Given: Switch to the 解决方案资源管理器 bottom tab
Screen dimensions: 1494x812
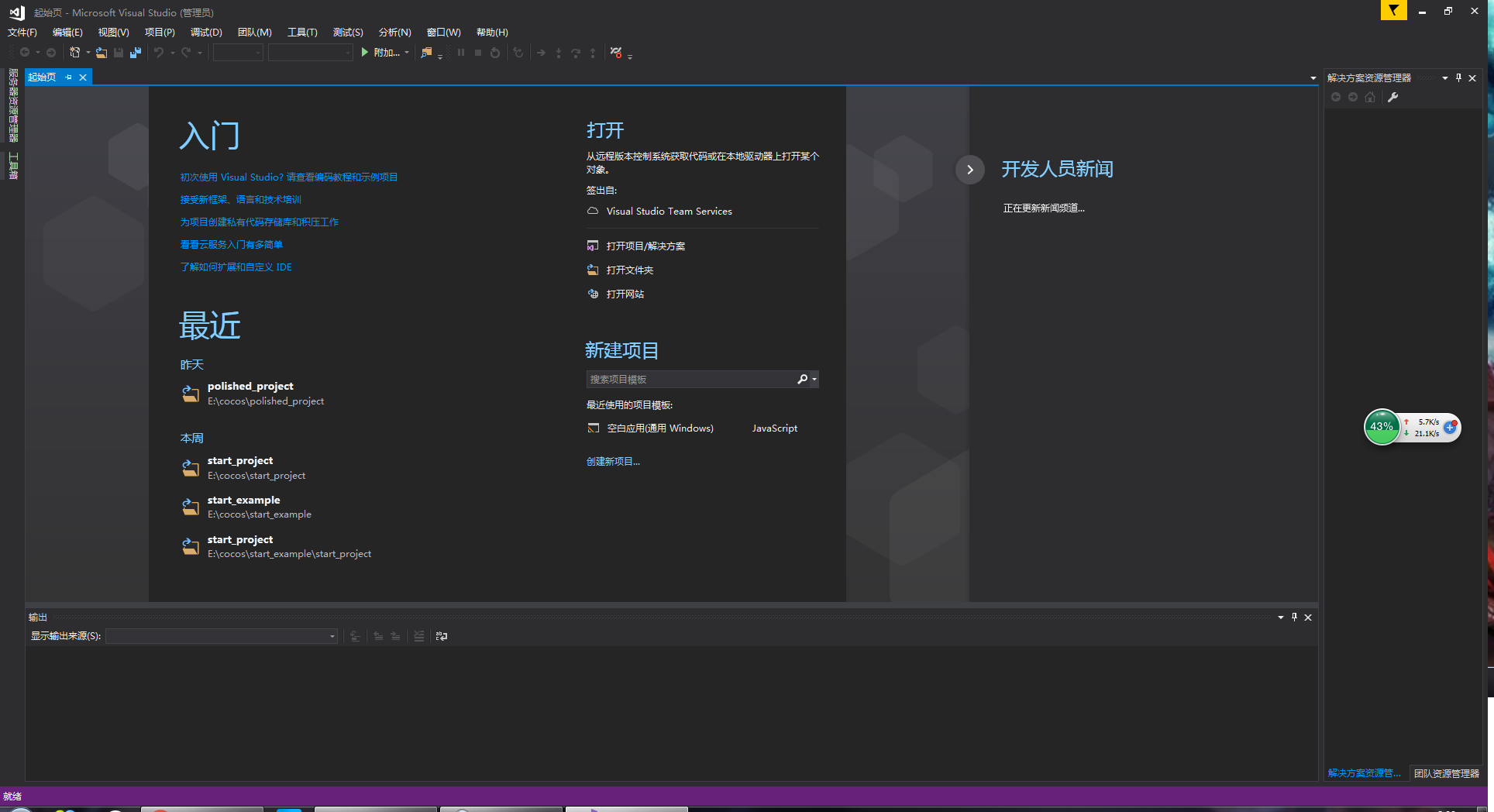Looking at the screenshot, I should tap(1364, 773).
